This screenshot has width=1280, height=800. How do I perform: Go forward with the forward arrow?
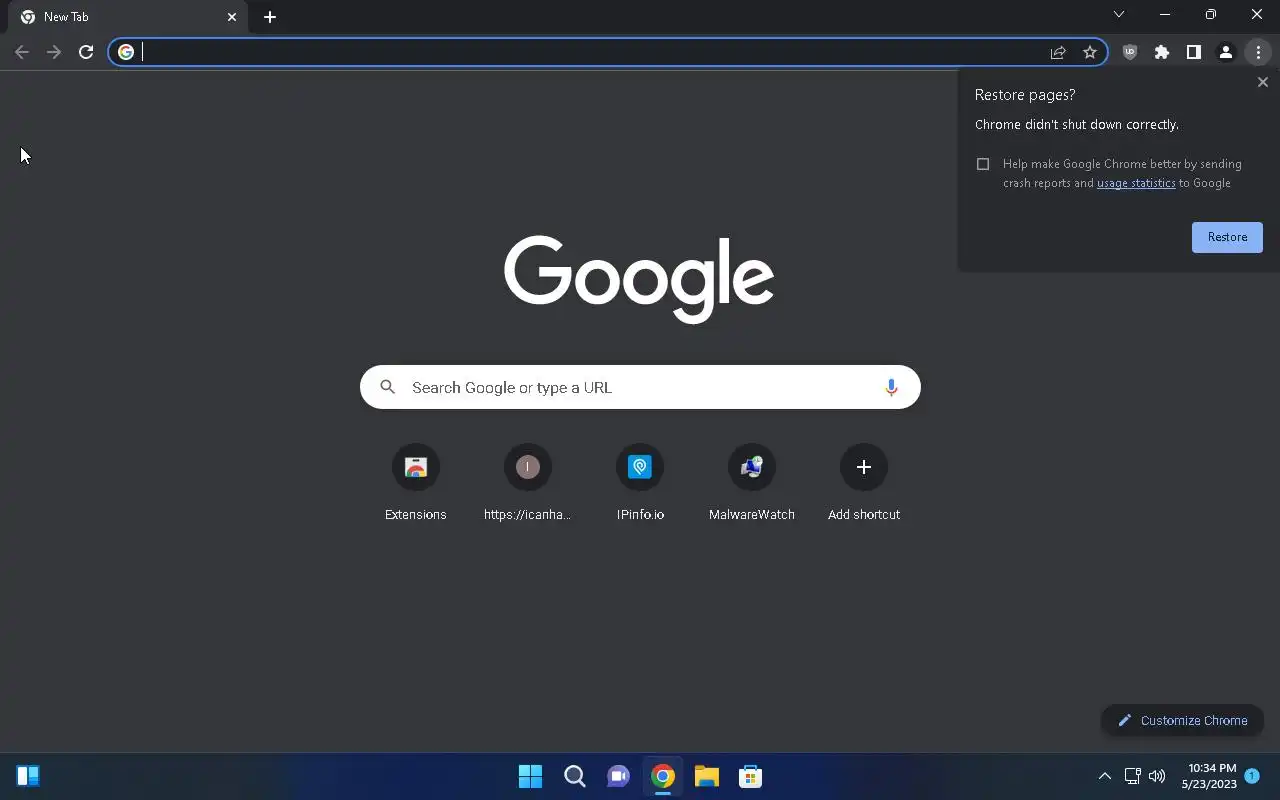54,52
